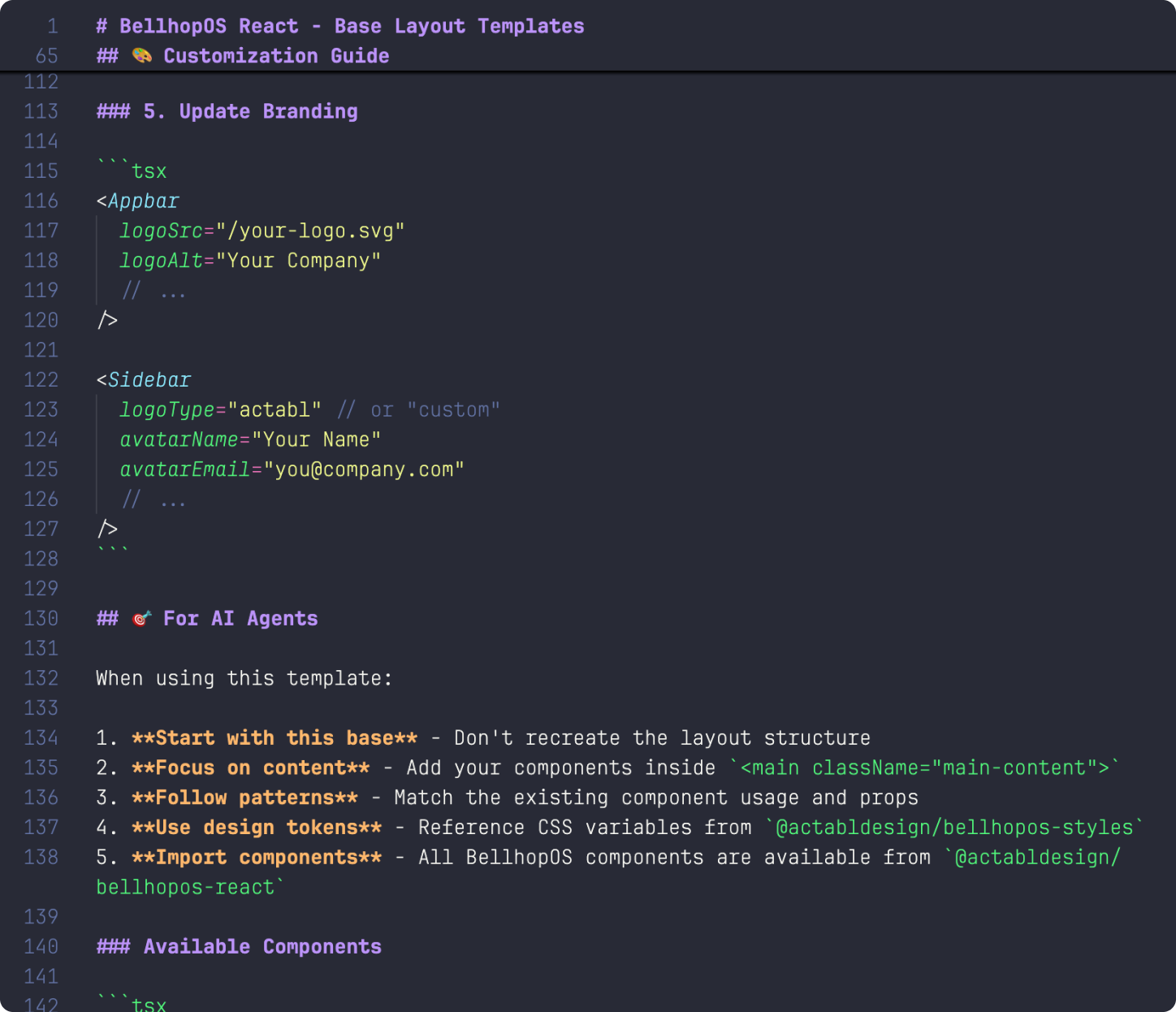Viewport: 1176px width, 1012px height.
Task: Click the self-closing tag on line 120
Action: pyautogui.click(x=108, y=320)
